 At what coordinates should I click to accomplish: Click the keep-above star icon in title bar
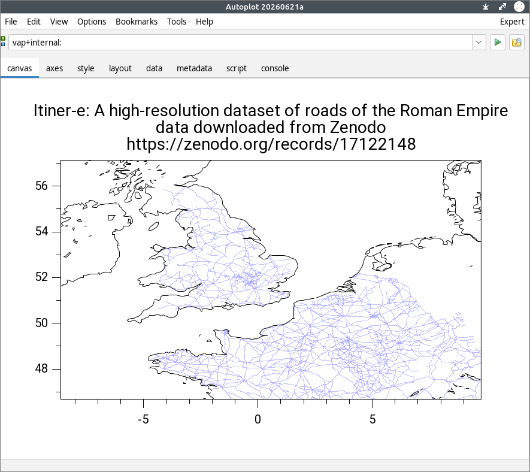(486, 7)
